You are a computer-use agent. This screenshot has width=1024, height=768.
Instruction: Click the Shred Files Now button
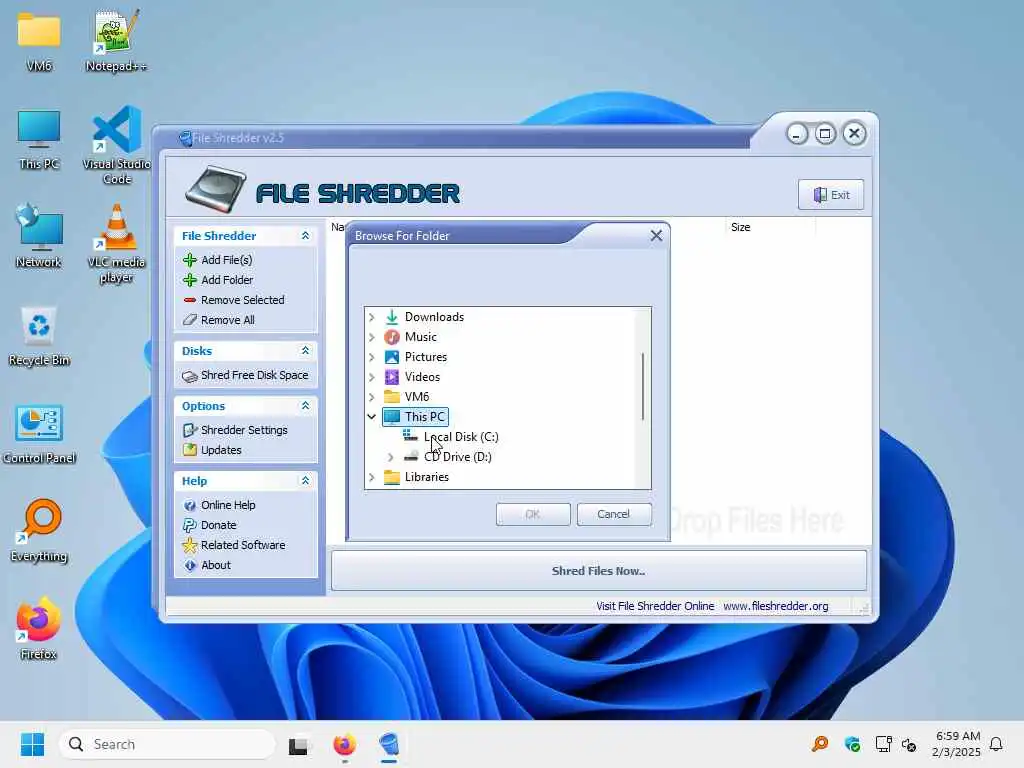599,571
